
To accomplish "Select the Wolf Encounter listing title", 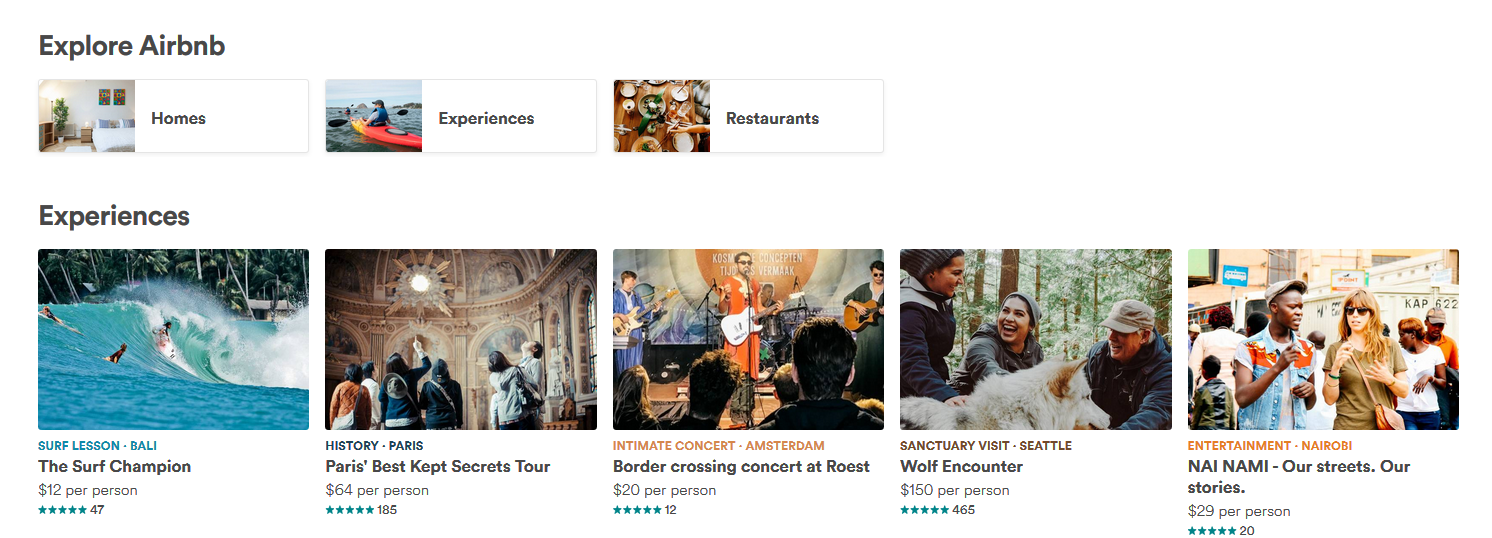I will [x=961, y=466].
